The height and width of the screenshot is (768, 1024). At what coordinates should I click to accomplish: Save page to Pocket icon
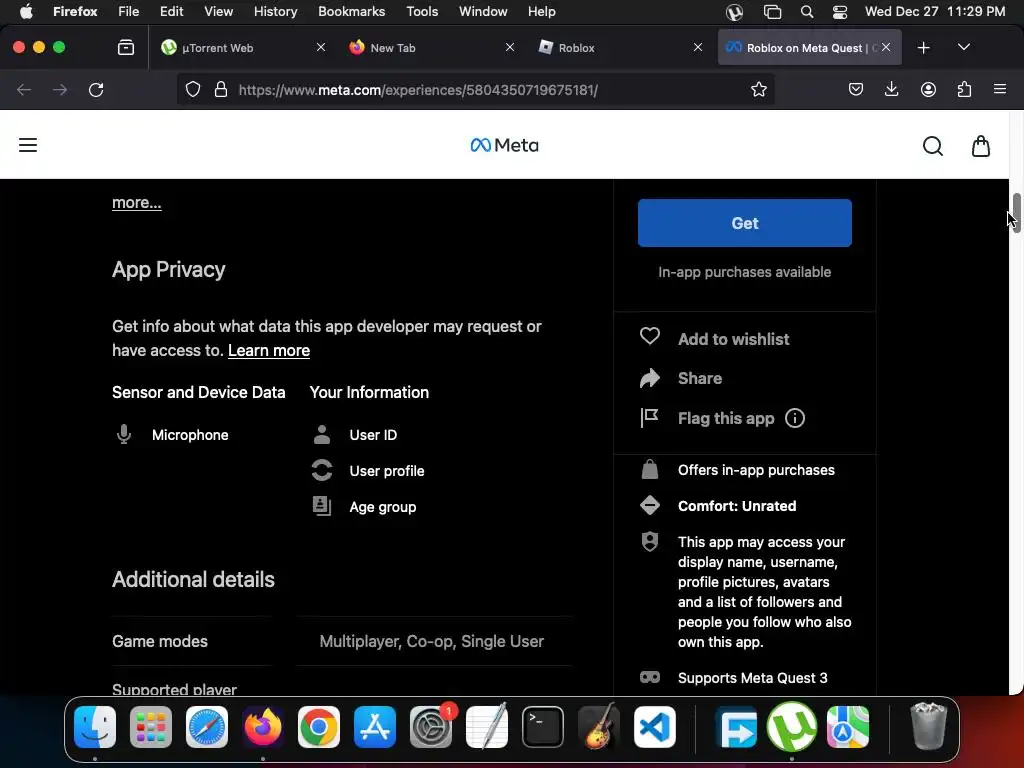(x=856, y=89)
